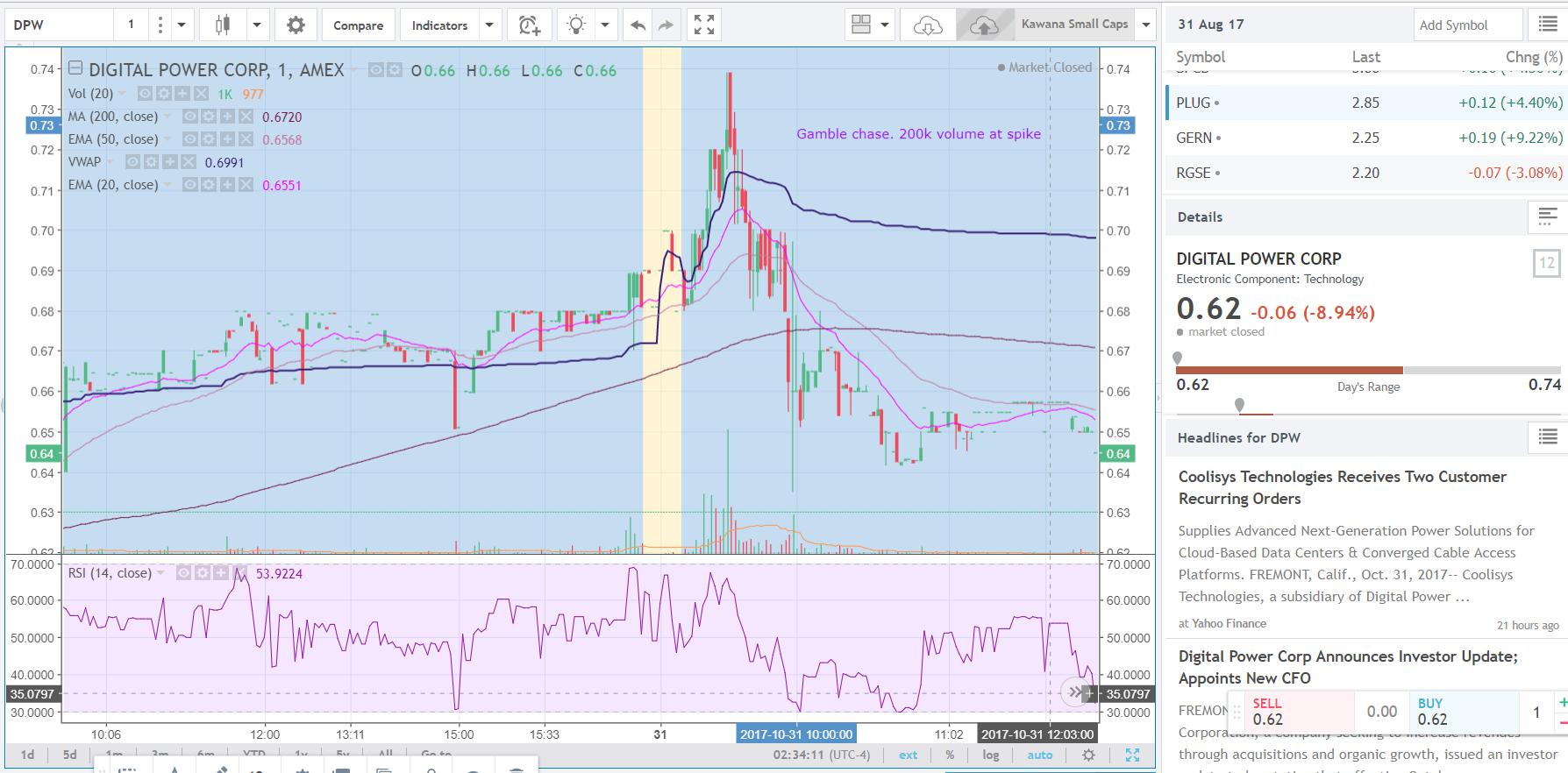
Task: Enter fullscreen chart mode
Action: click(704, 25)
